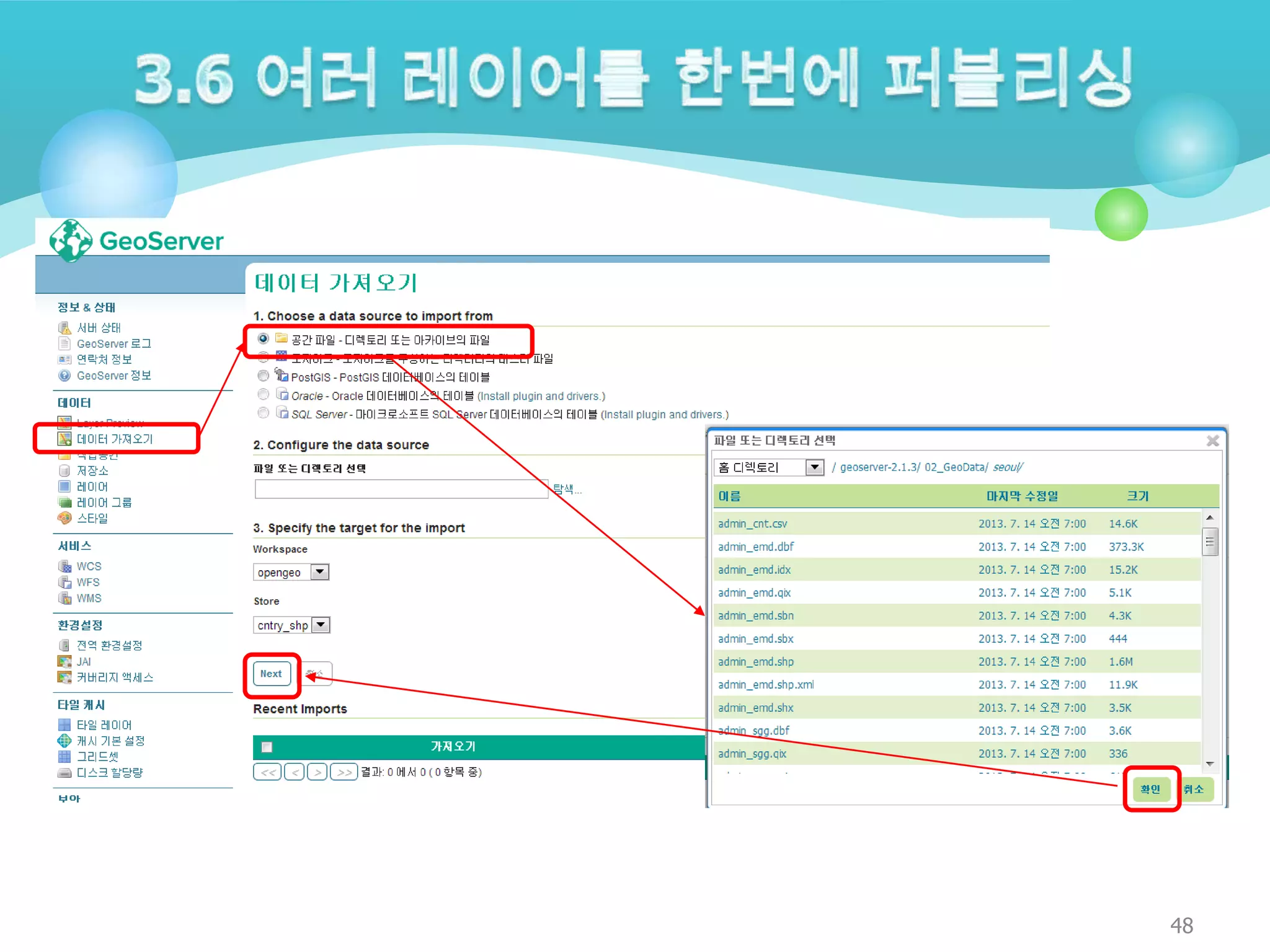The image size is (1270, 952).
Task: Expand the Workspace opengeo dropdown
Action: click(319, 571)
